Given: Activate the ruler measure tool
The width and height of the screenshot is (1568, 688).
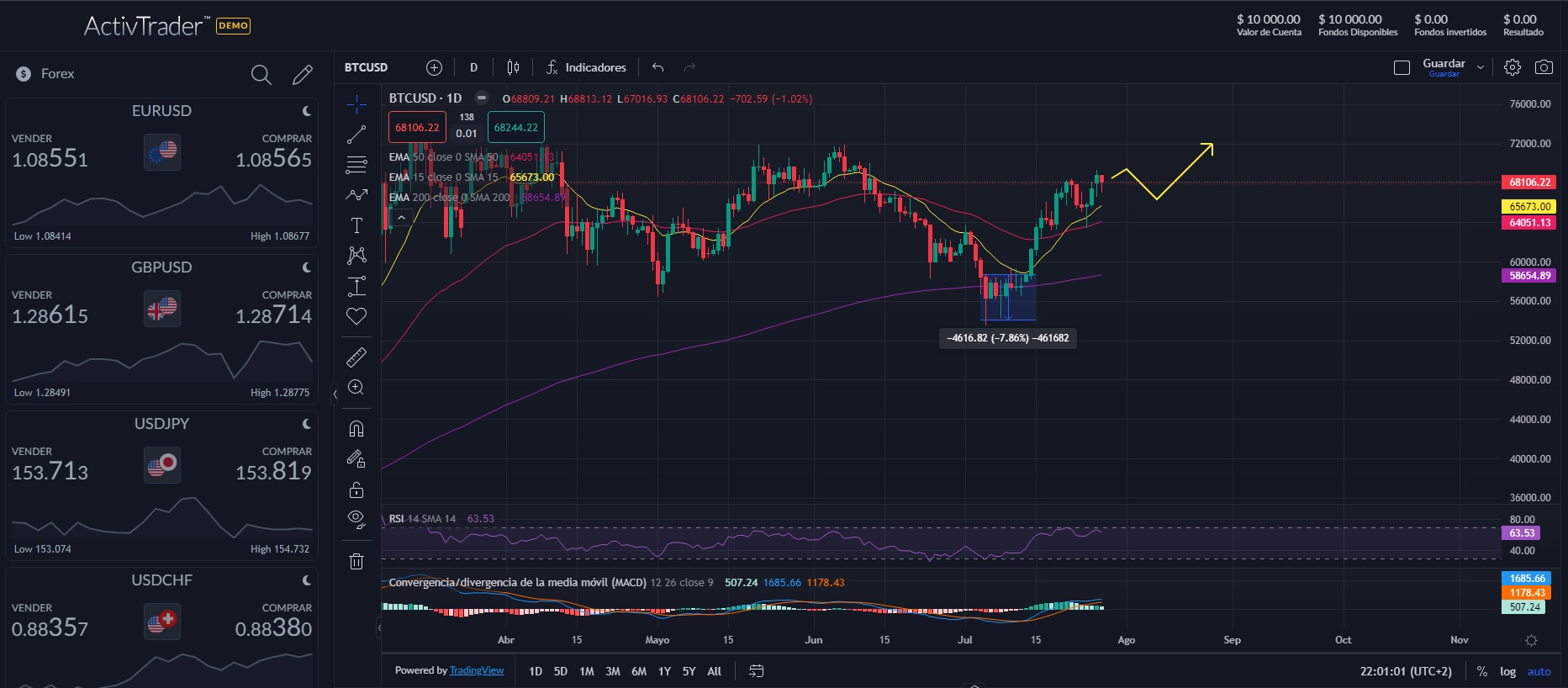Looking at the screenshot, I should pyautogui.click(x=356, y=357).
